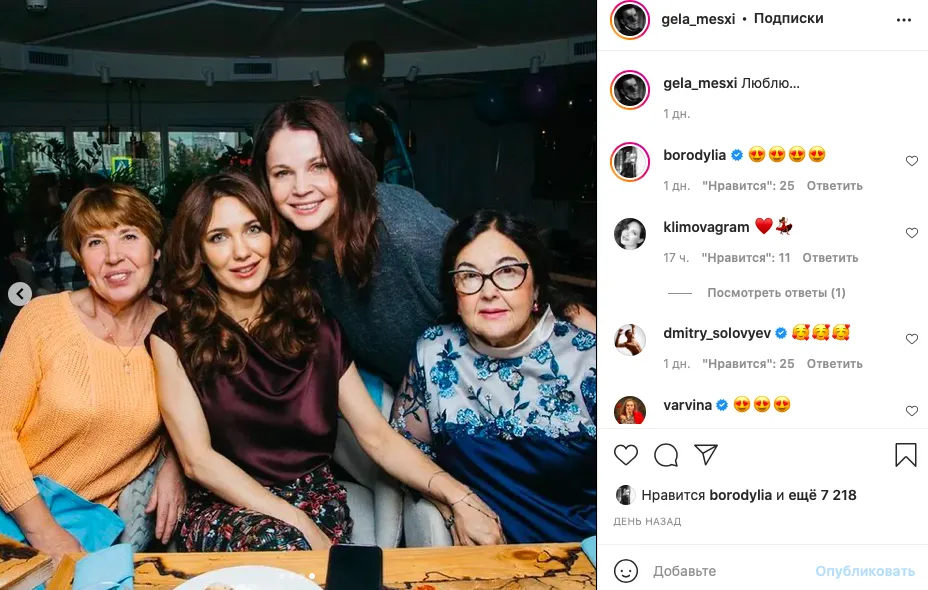Go to previous photo arrow

click(x=20, y=294)
